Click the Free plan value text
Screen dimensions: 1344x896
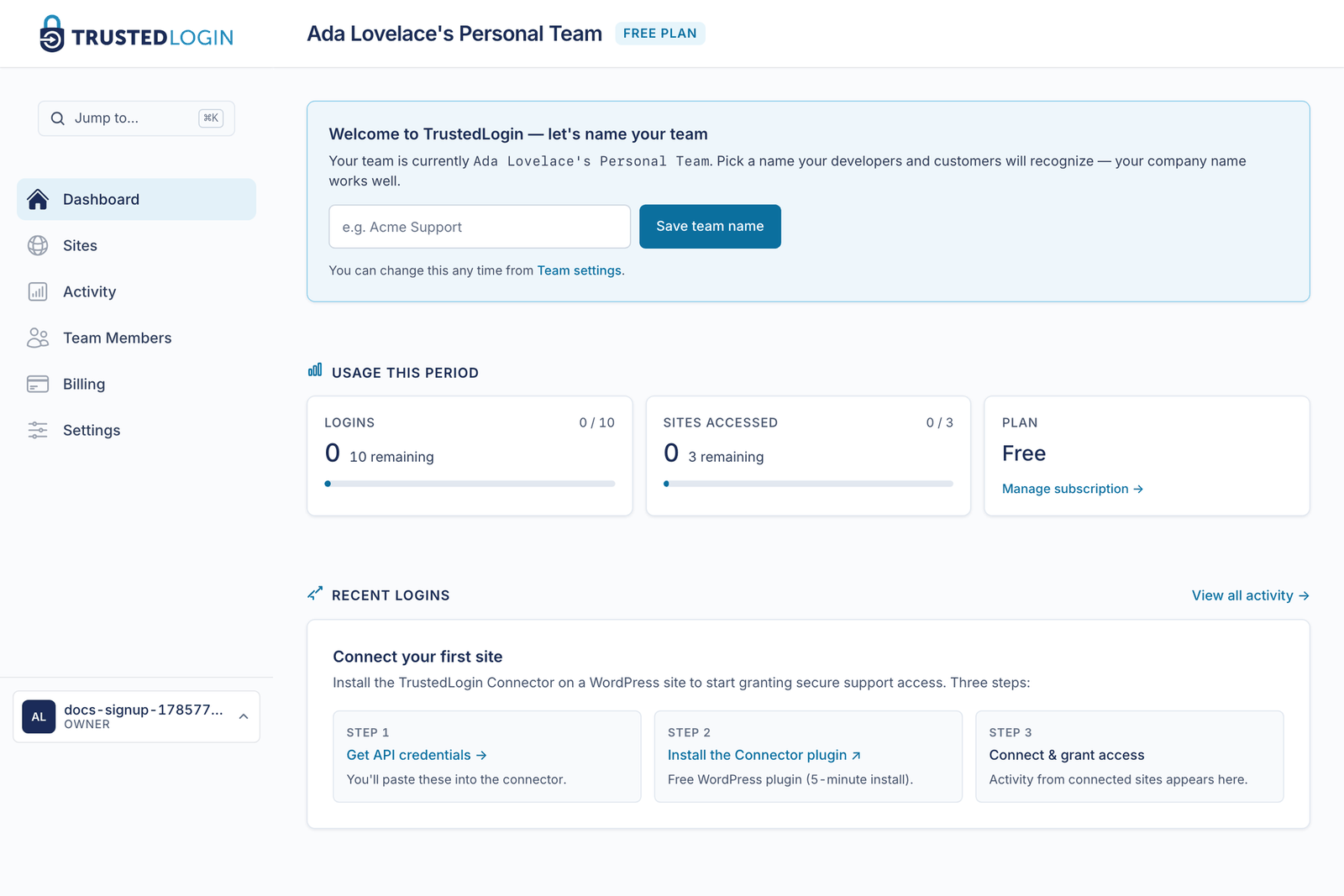coord(1024,453)
